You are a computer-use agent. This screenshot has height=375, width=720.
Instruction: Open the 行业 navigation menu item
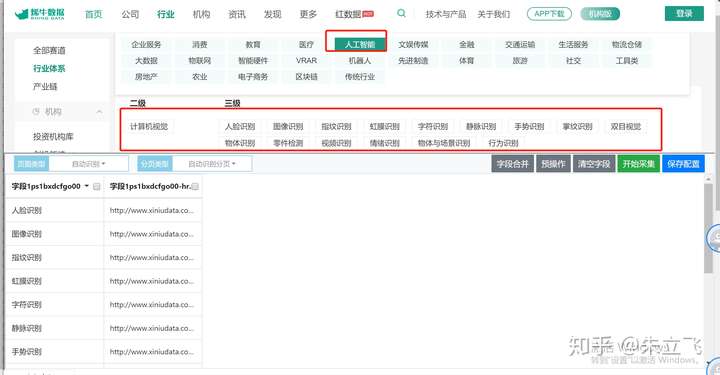[166, 14]
